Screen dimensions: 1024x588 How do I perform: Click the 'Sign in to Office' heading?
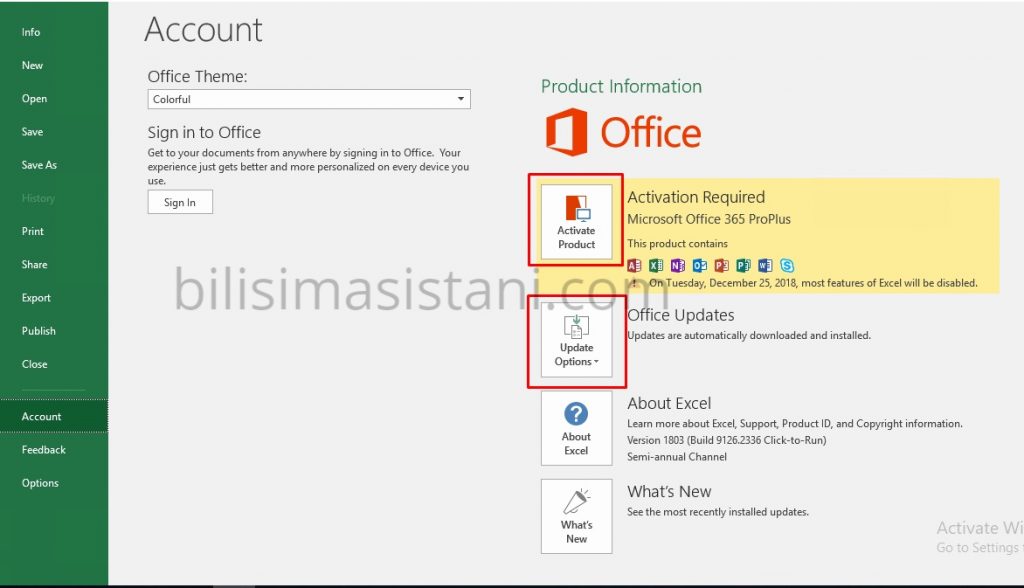coord(204,133)
